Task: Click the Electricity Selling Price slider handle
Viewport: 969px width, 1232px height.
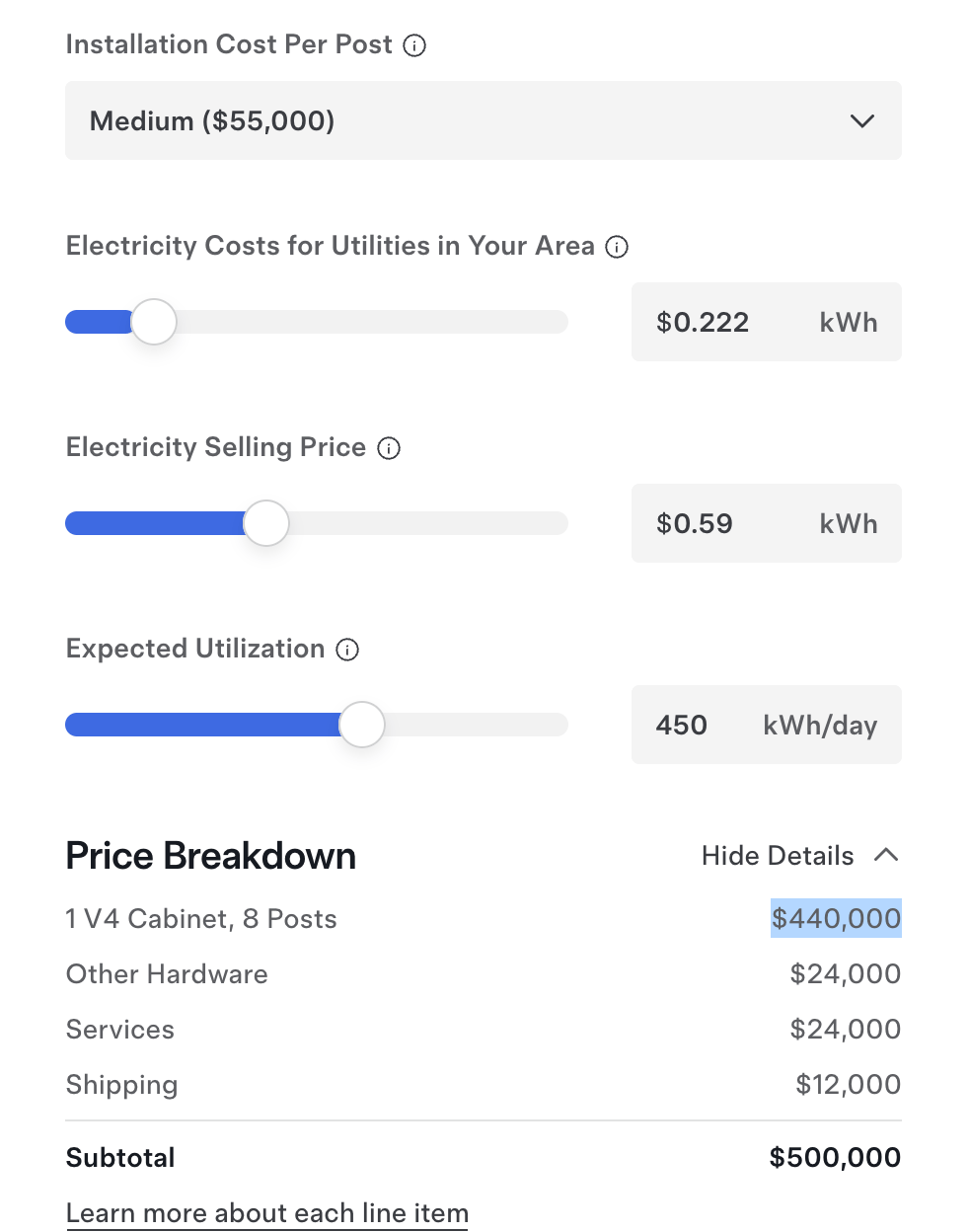Action: point(266,523)
